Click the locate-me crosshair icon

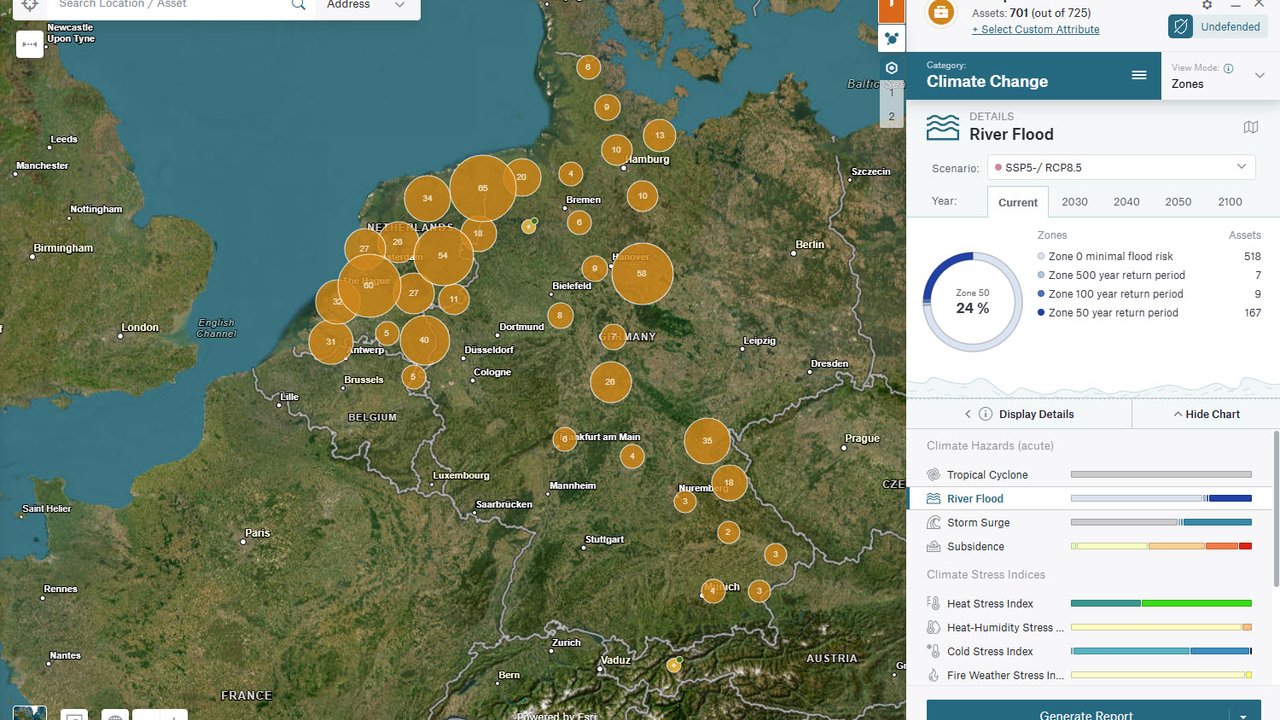click(29, 5)
